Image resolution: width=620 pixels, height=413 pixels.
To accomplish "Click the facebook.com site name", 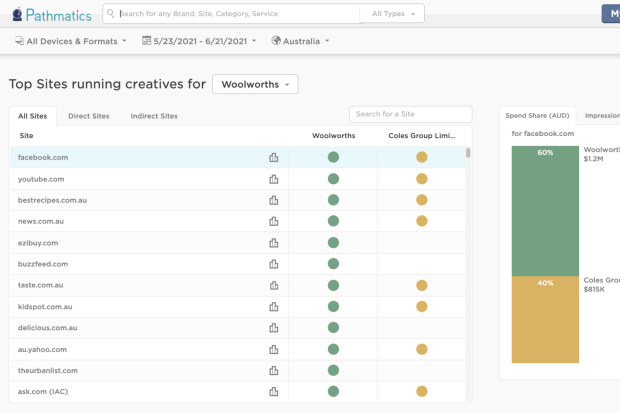I will (43, 157).
